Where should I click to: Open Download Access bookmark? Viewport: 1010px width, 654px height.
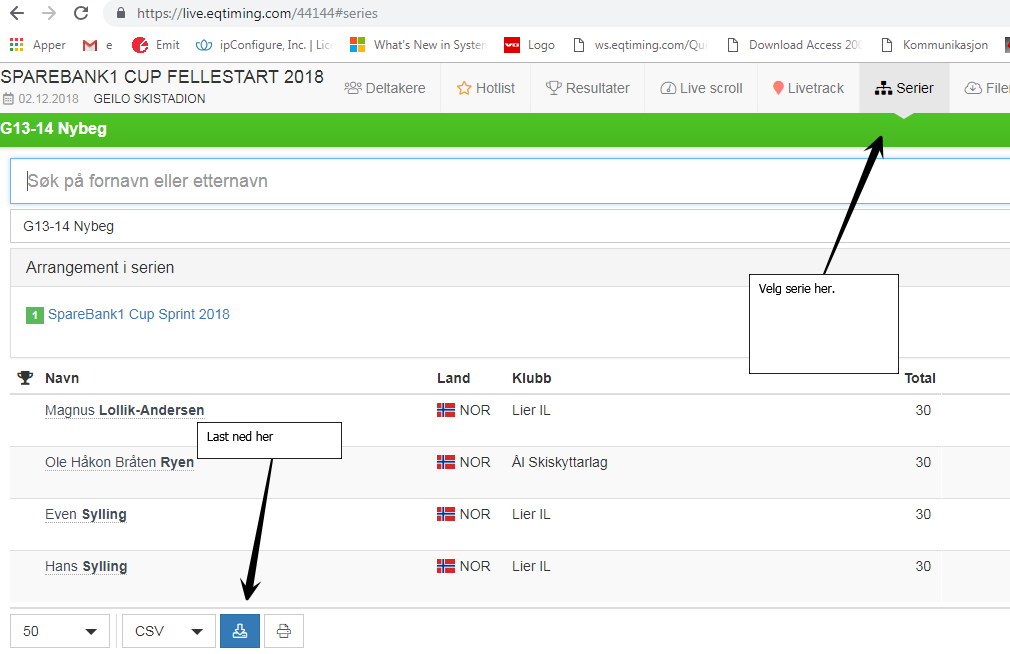pos(794,44)
